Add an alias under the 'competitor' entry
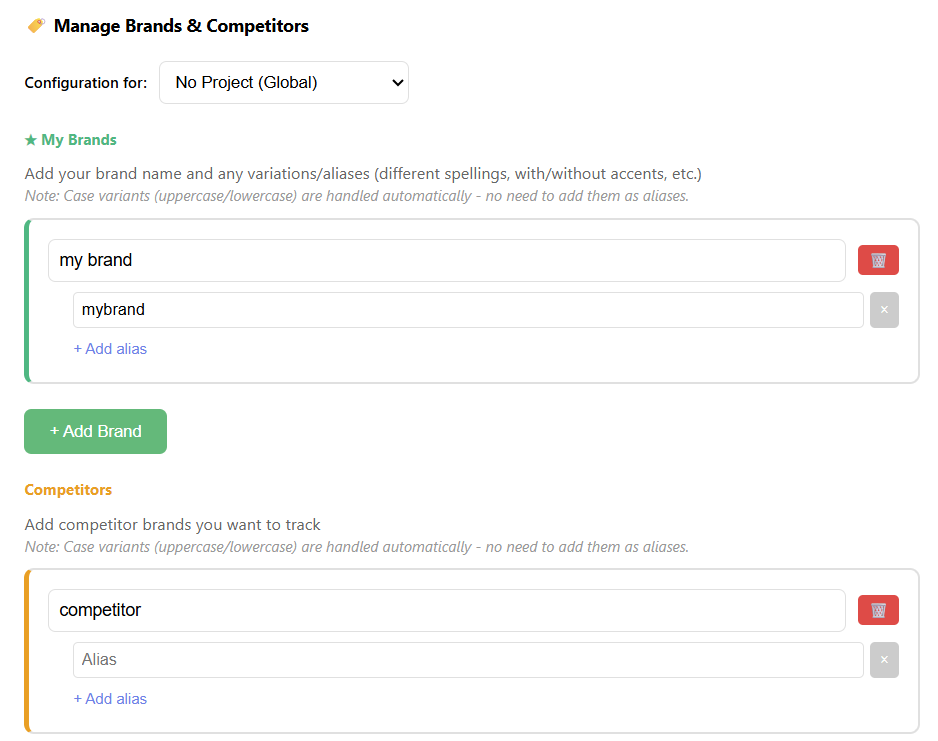Image resolution: width=938 pixels, height=741 pixels. (110, 699)
